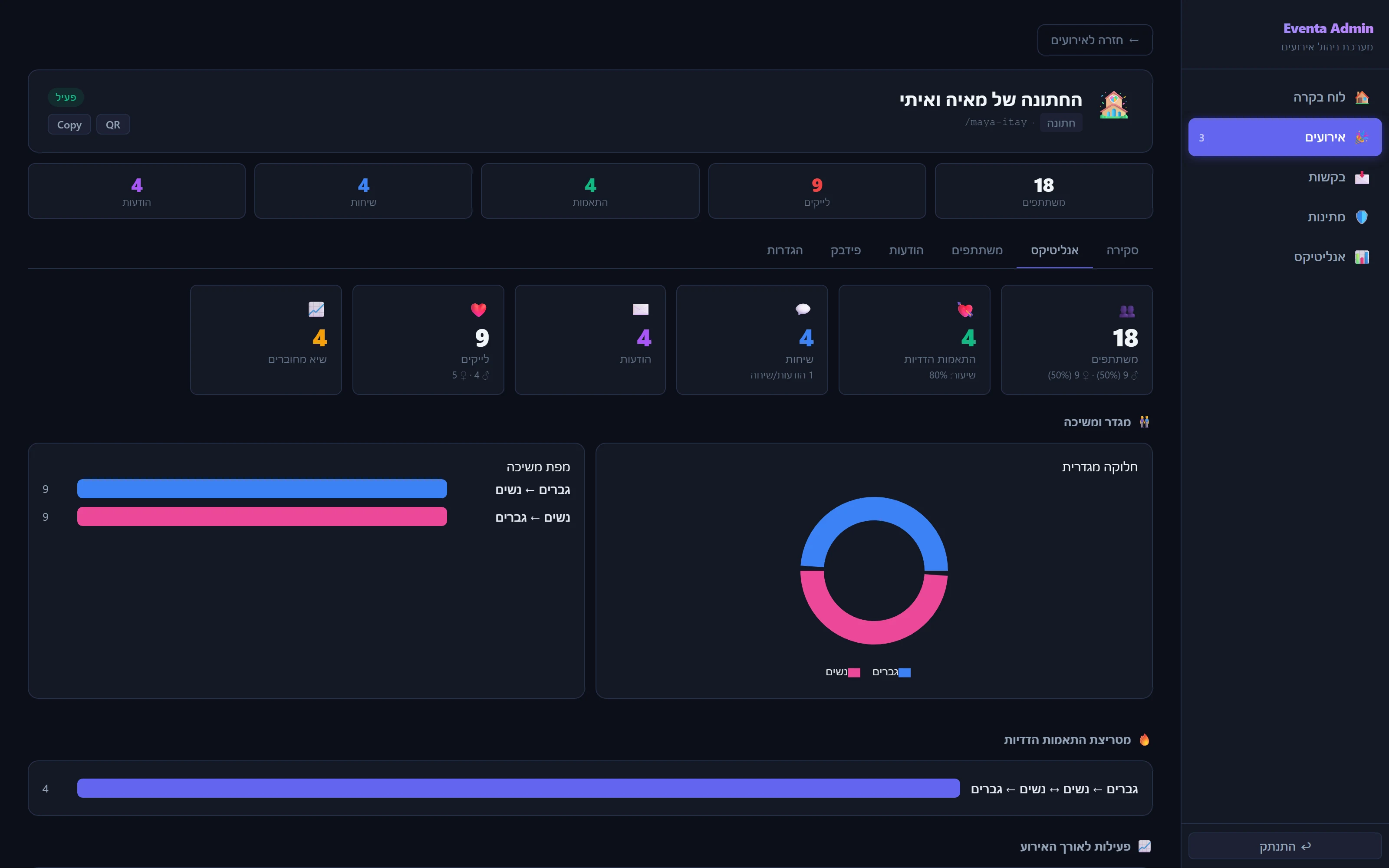This screenshot has height=868, width=1389.
Task: Click the bar chart icon beside sidebar אנליטיקס
Action: (1362, 257)
